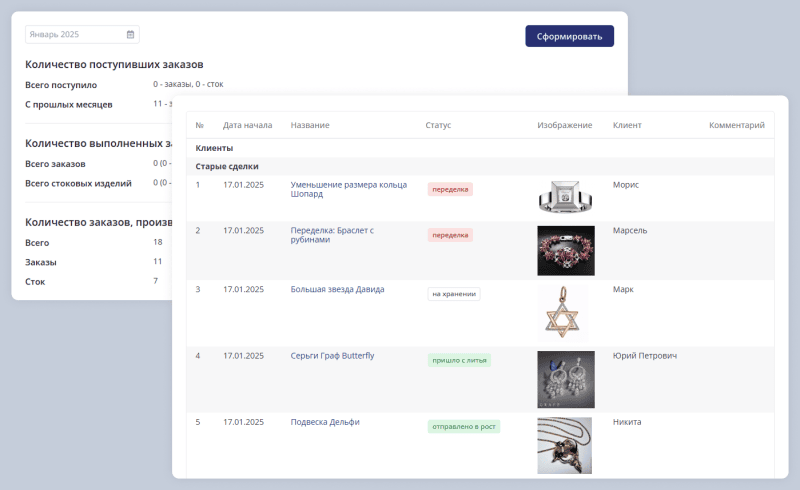800x490 pixels.
Task: Click the Chopard ring thumbnail image
Action: pos(565,195)
